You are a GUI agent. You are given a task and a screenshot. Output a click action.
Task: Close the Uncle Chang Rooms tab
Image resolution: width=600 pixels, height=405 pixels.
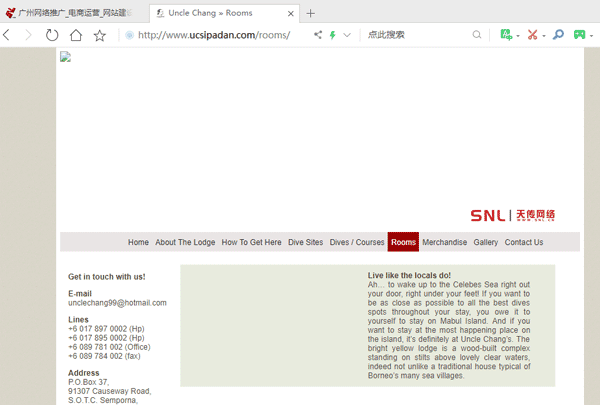pos(291,13)
